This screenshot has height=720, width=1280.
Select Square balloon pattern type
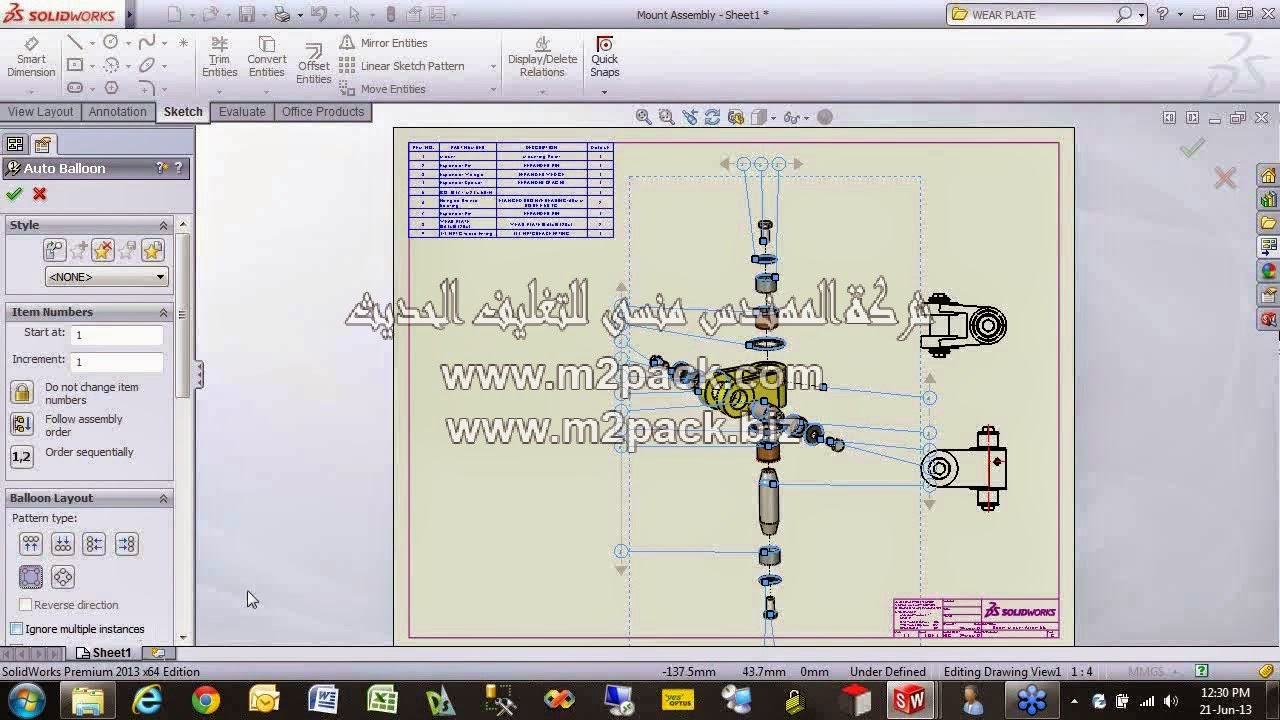(31, 577)
